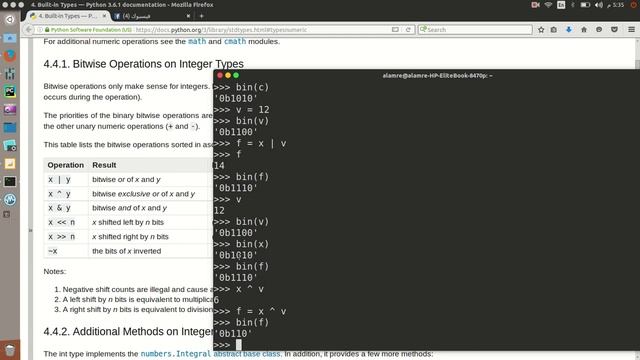640x360 pixels.
Task: Open the screen recorder indicator in top panel
Action: 535,5
